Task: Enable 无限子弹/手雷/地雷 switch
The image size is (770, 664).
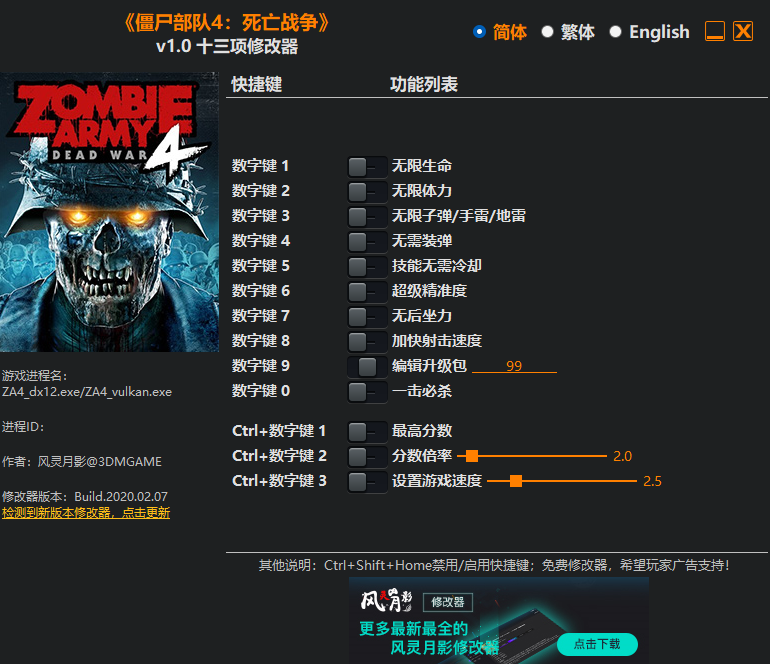Action: (x=367, y=217)
